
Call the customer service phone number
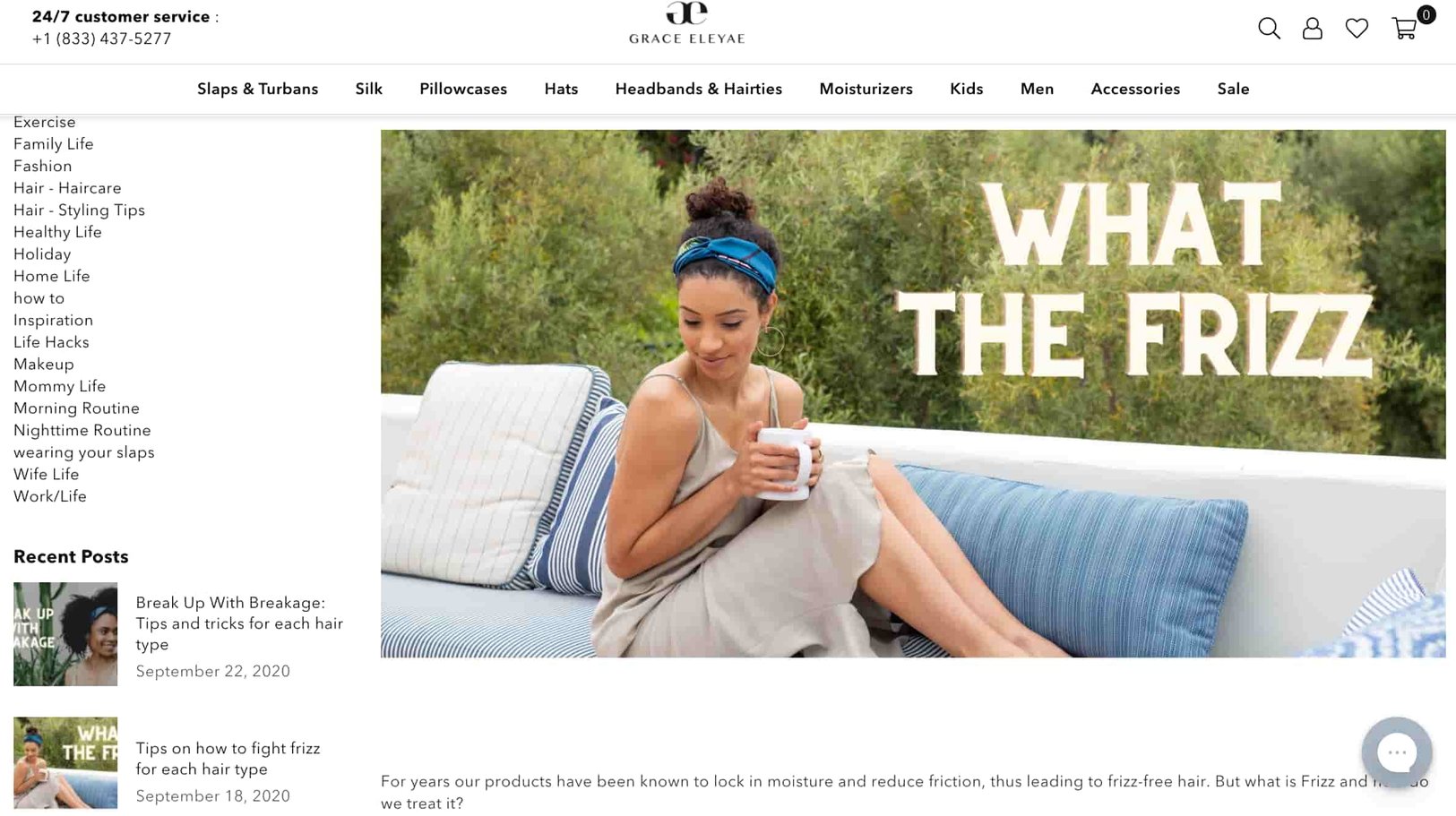[x=101, y=39]
